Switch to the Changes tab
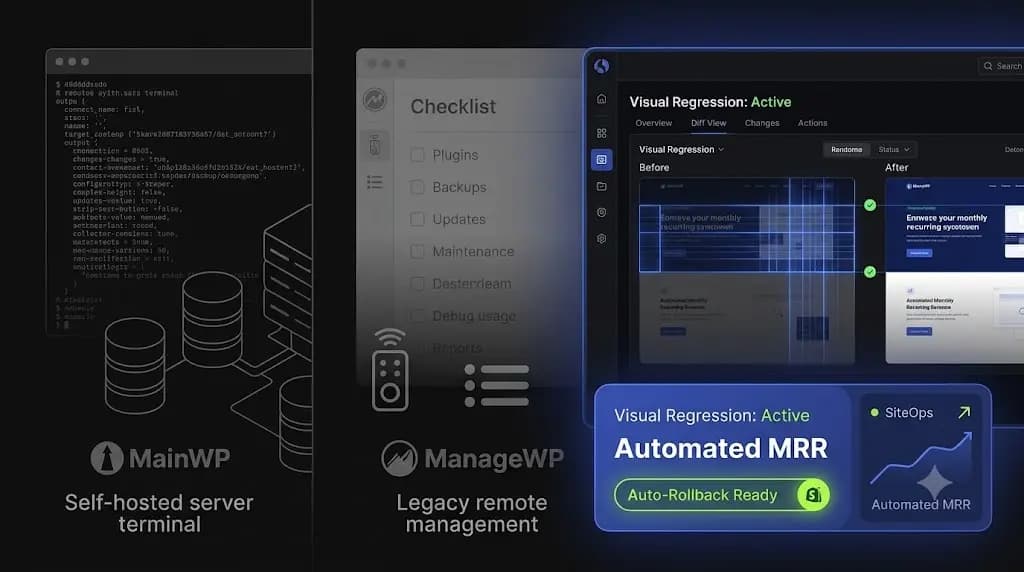Screen dimensions: 1024x572 coord(761,123)
